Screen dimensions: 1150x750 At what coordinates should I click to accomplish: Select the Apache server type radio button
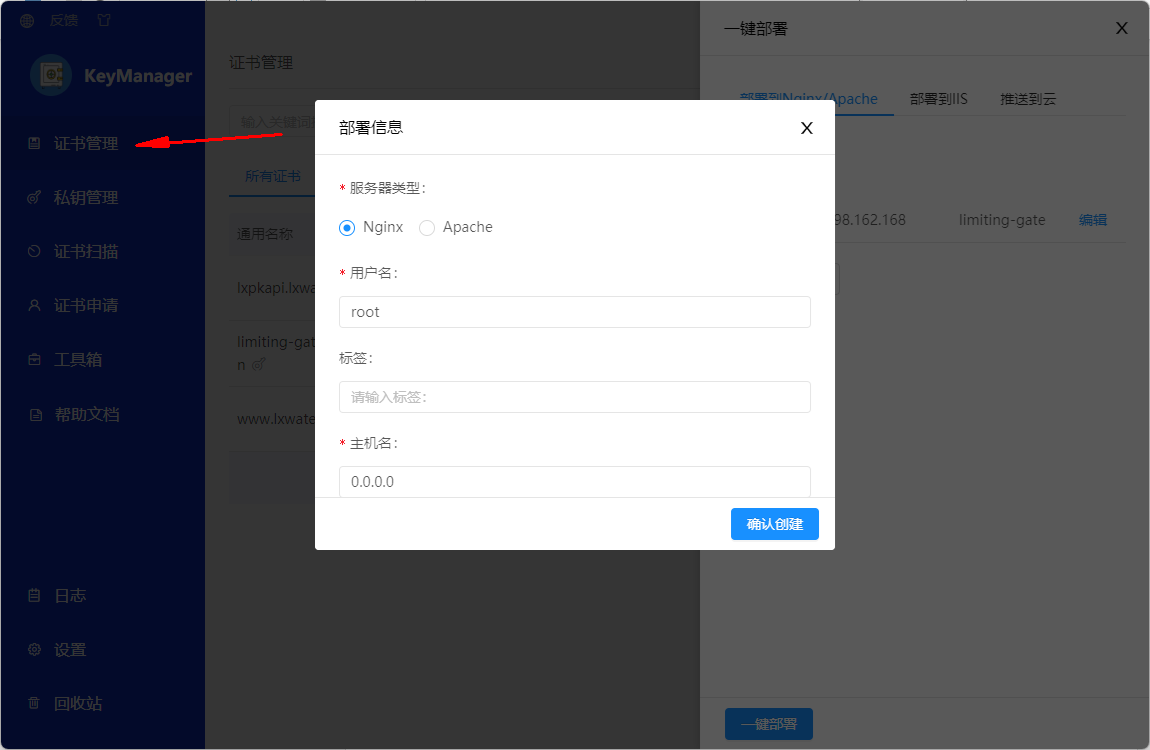pyautogui.click(x=427, y=227)
